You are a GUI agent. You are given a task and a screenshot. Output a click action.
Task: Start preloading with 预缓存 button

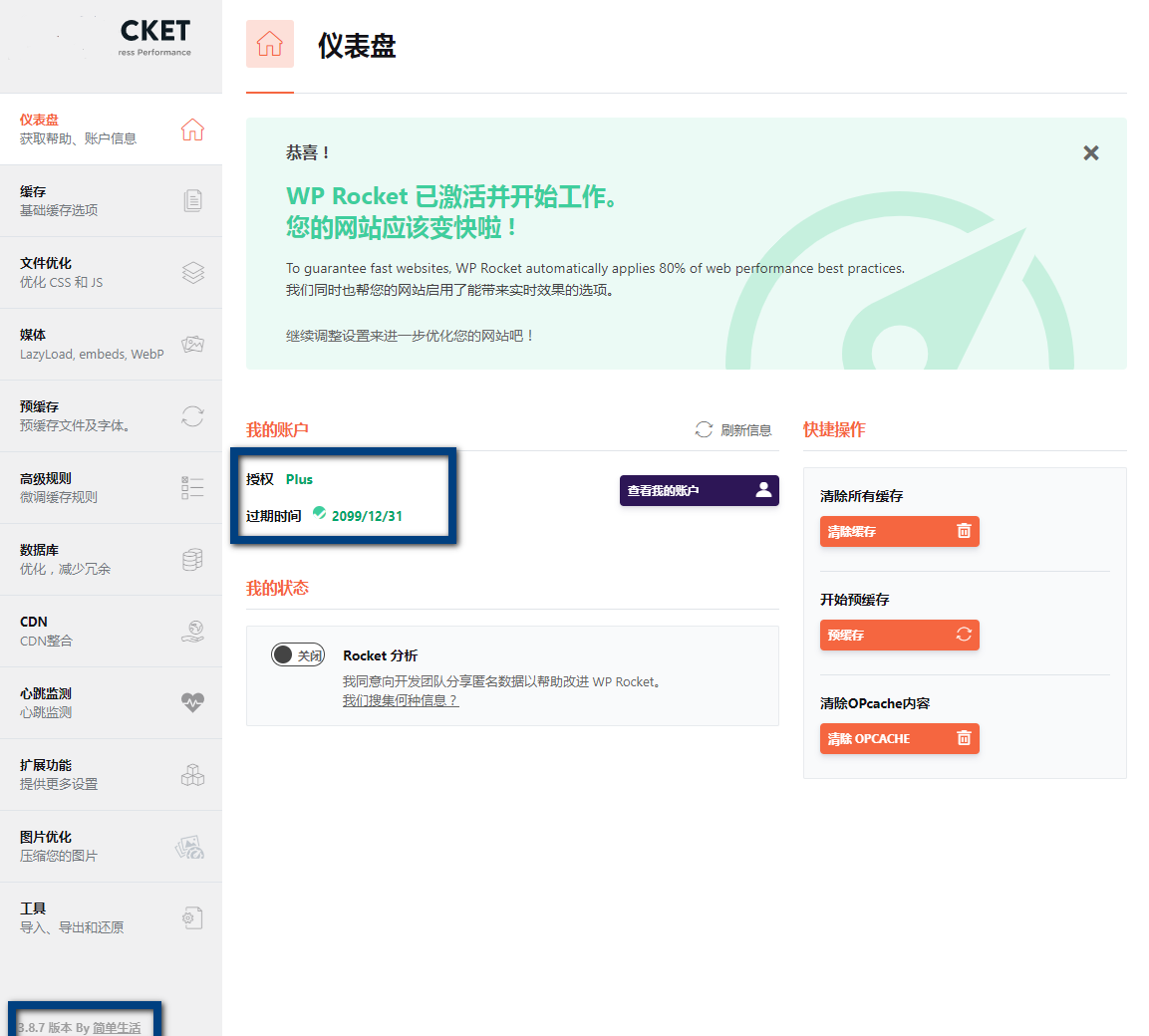coord(899,635)
